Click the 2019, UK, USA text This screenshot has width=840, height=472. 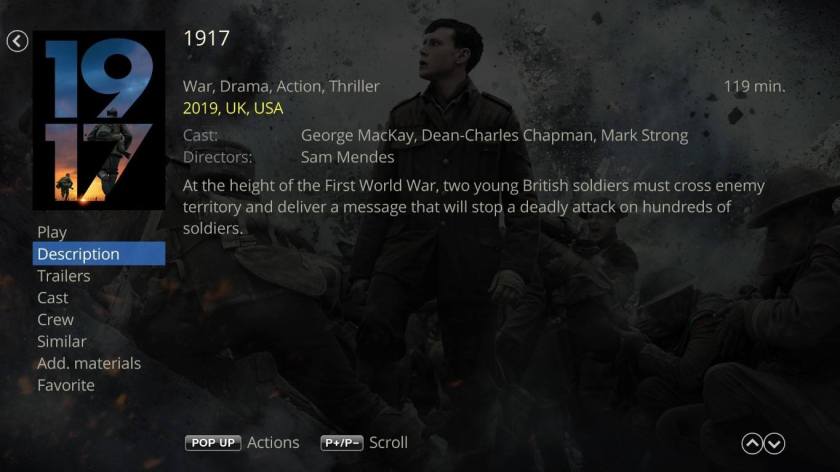tap(233, 109)
